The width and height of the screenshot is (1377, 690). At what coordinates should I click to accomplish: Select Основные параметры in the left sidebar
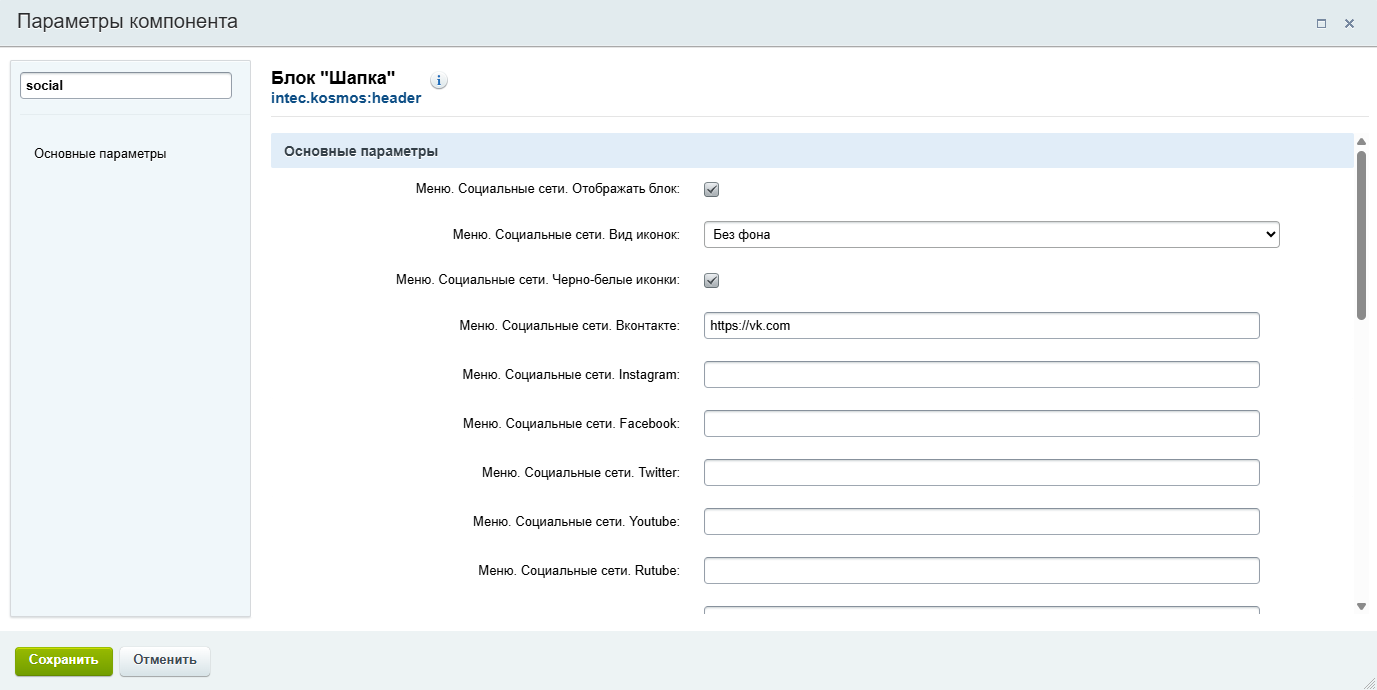pyautogui.click(x=100, y=154)
